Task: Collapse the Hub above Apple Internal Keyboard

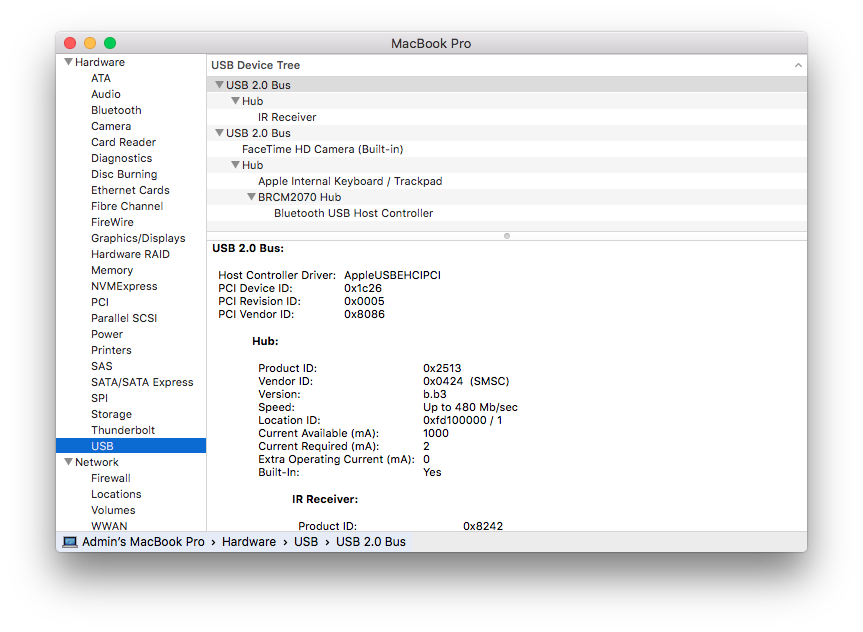Action: (x=235, y=165)
